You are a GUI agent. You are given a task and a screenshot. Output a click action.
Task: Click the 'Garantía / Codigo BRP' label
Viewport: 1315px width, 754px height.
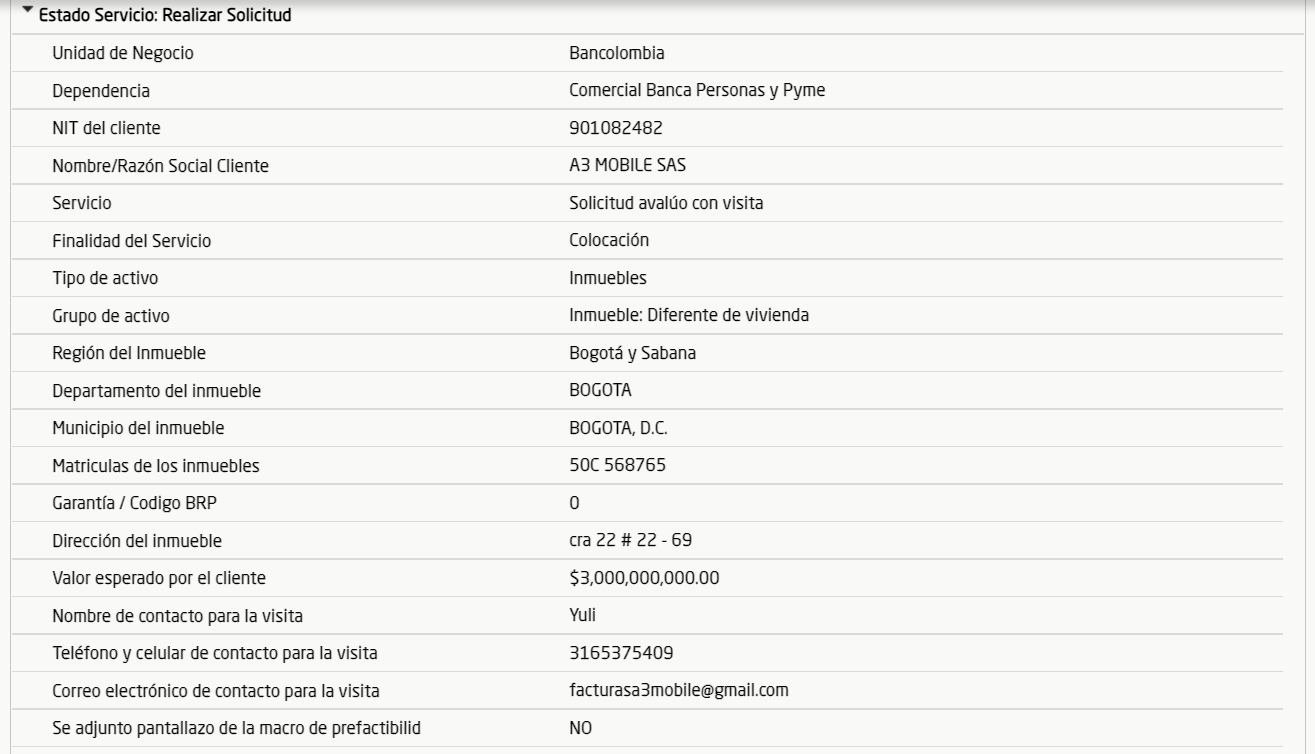pyautogui.click(x=134, y=503)
